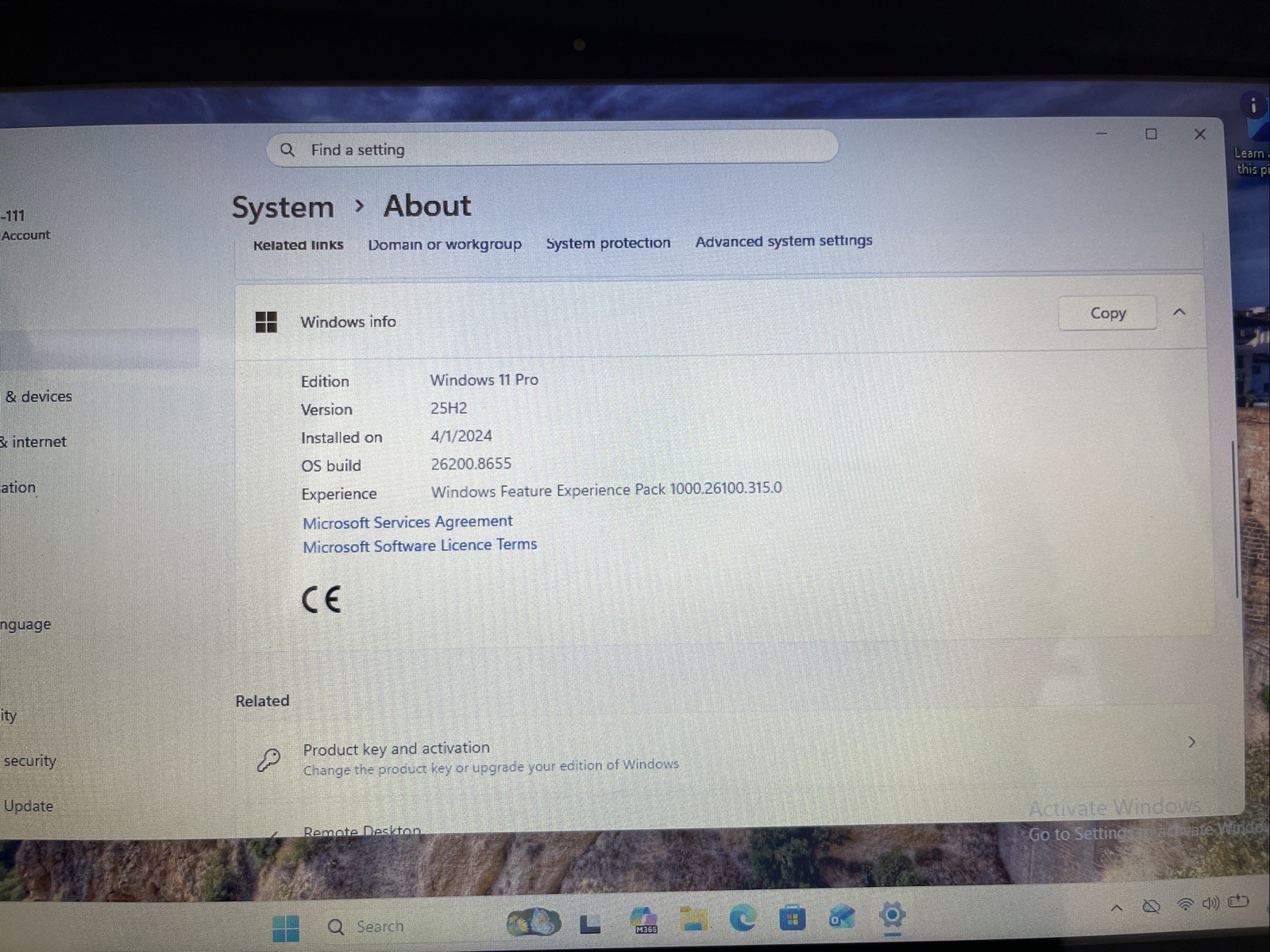Screen dimensions: 1270x952
Task: Click the Find a setting search box
Action: 552,148
